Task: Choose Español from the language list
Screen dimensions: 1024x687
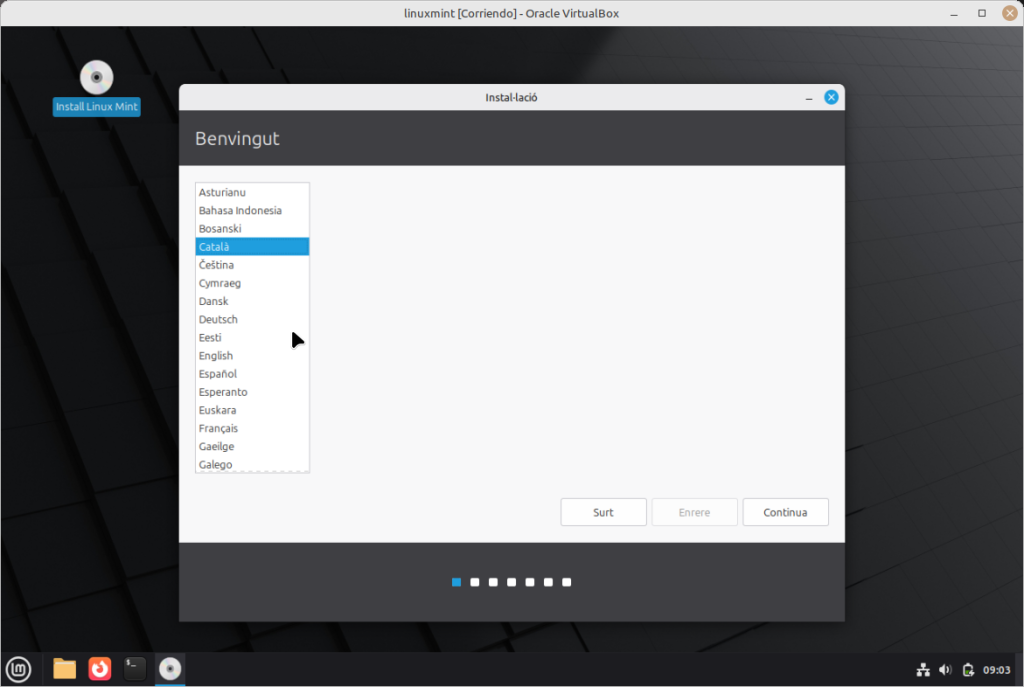Action: point(218,374)
